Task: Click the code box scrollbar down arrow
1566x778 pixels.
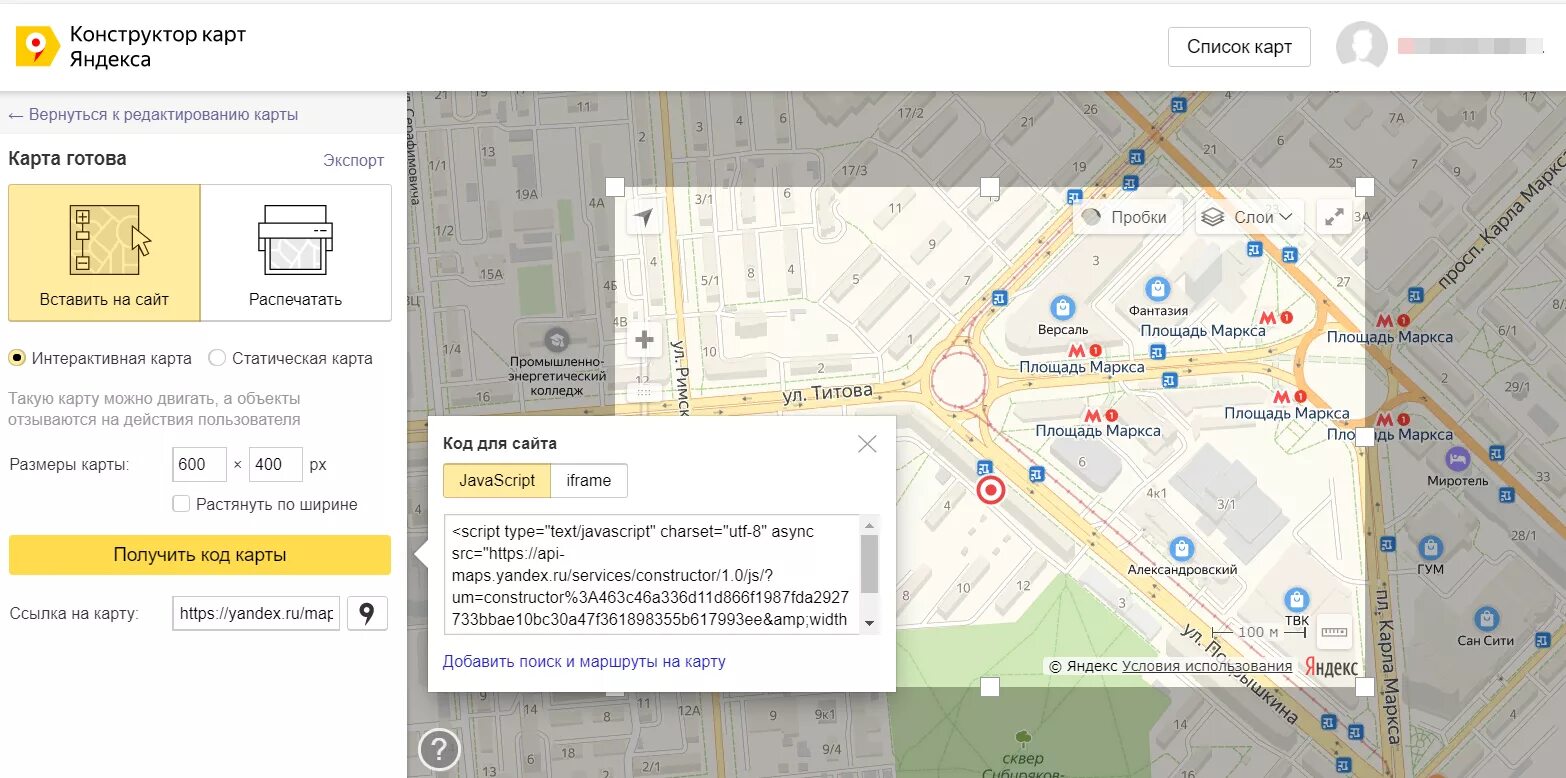Action: 869,623
